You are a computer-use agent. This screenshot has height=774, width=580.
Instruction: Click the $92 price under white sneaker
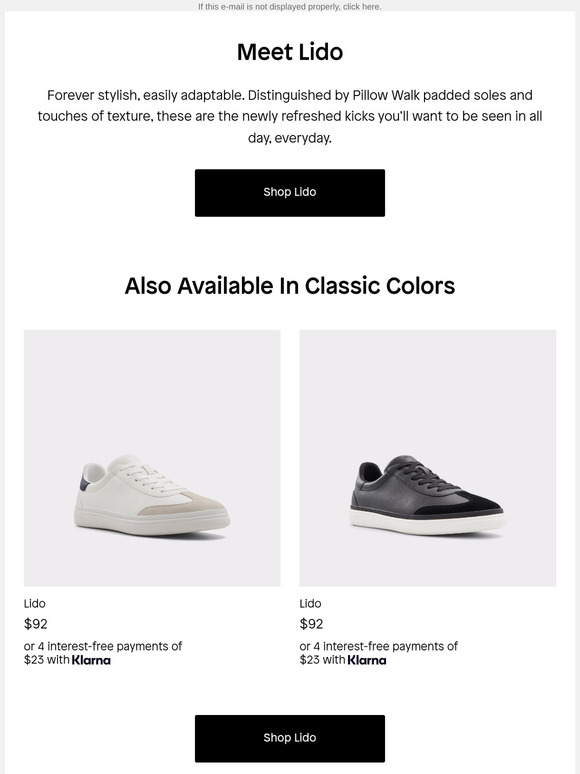tap(36, 624)
